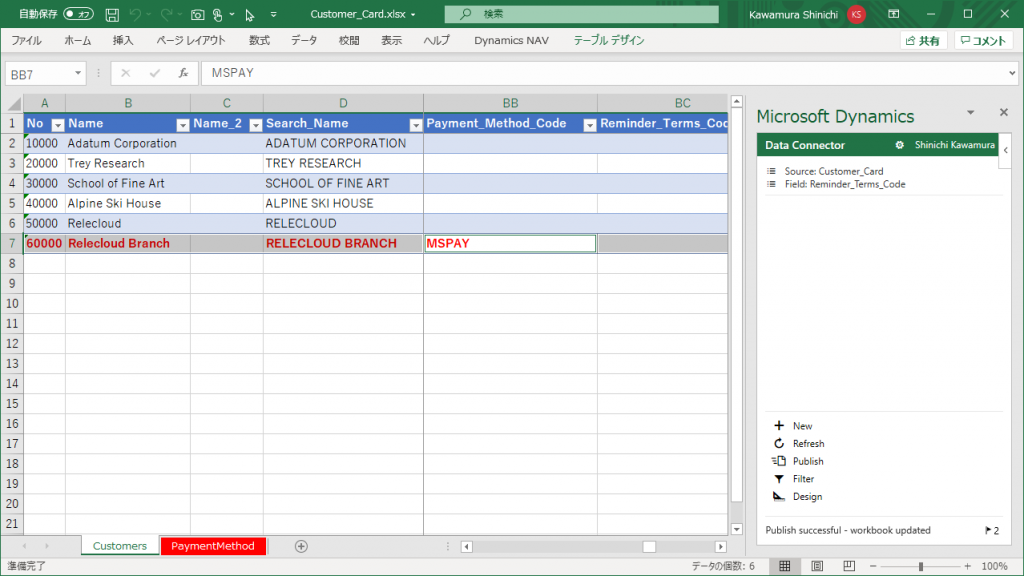The image size is (1024, 576).
Task: Click the Publish link in Data Connector
Action: 808,461
